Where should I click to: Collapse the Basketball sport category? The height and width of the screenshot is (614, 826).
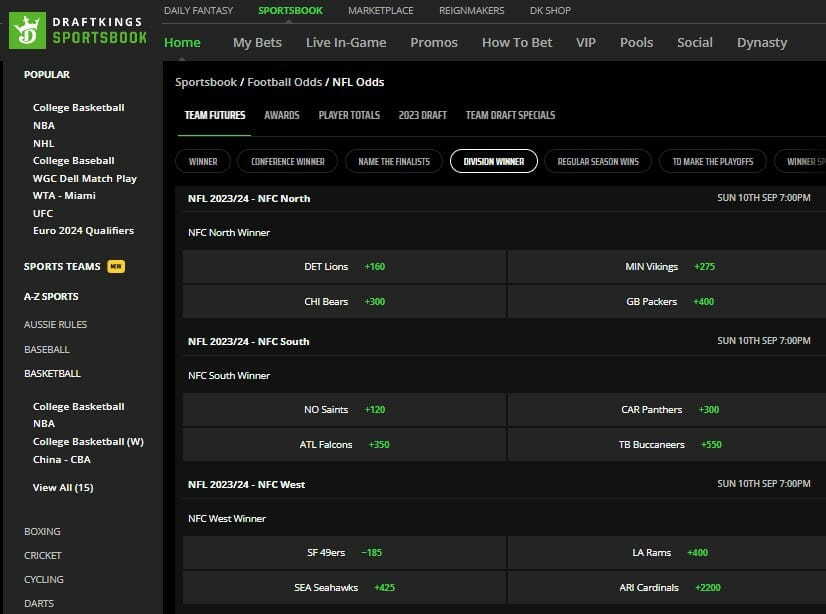point(52,373)
